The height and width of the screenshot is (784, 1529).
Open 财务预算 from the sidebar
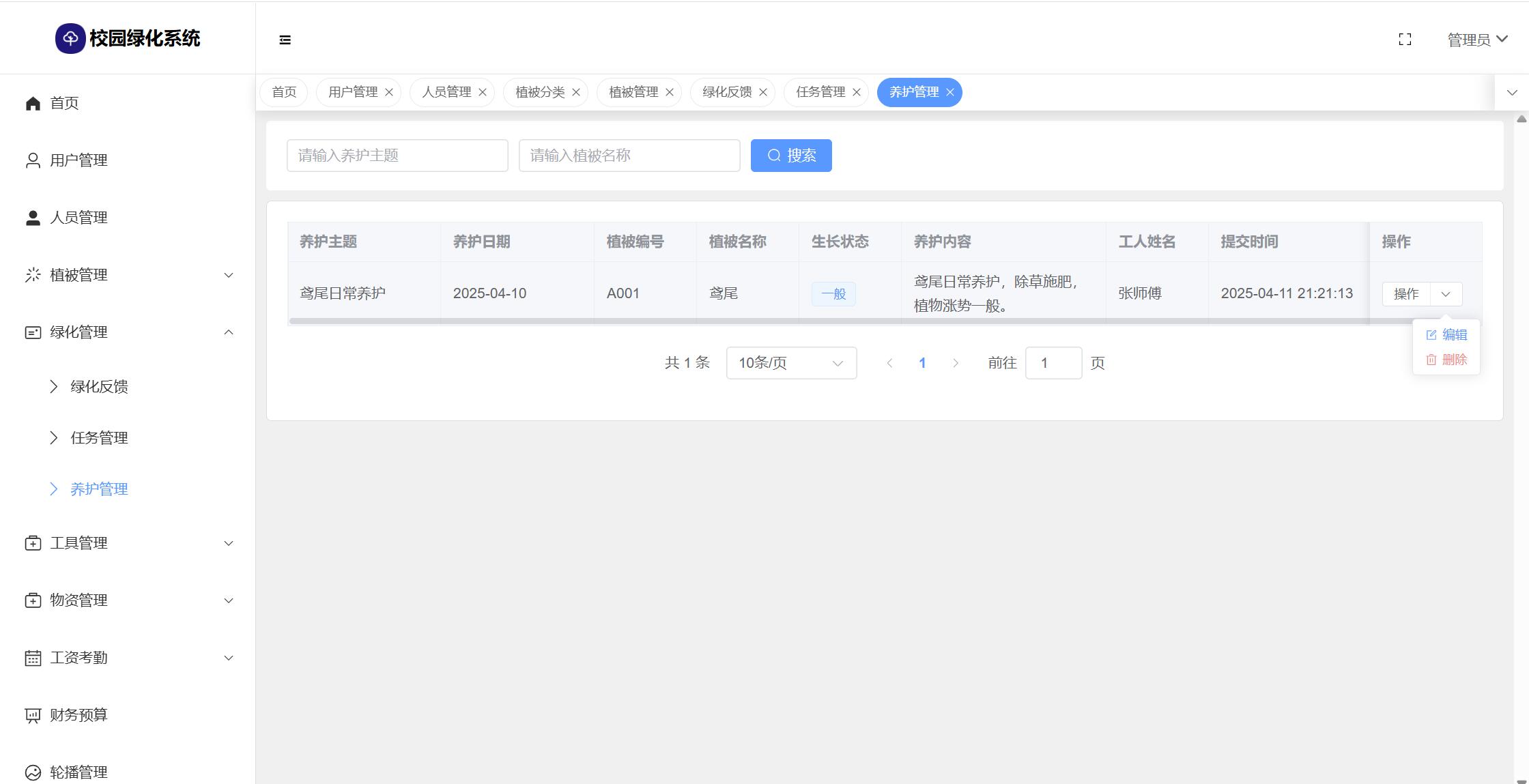point(78,714)
